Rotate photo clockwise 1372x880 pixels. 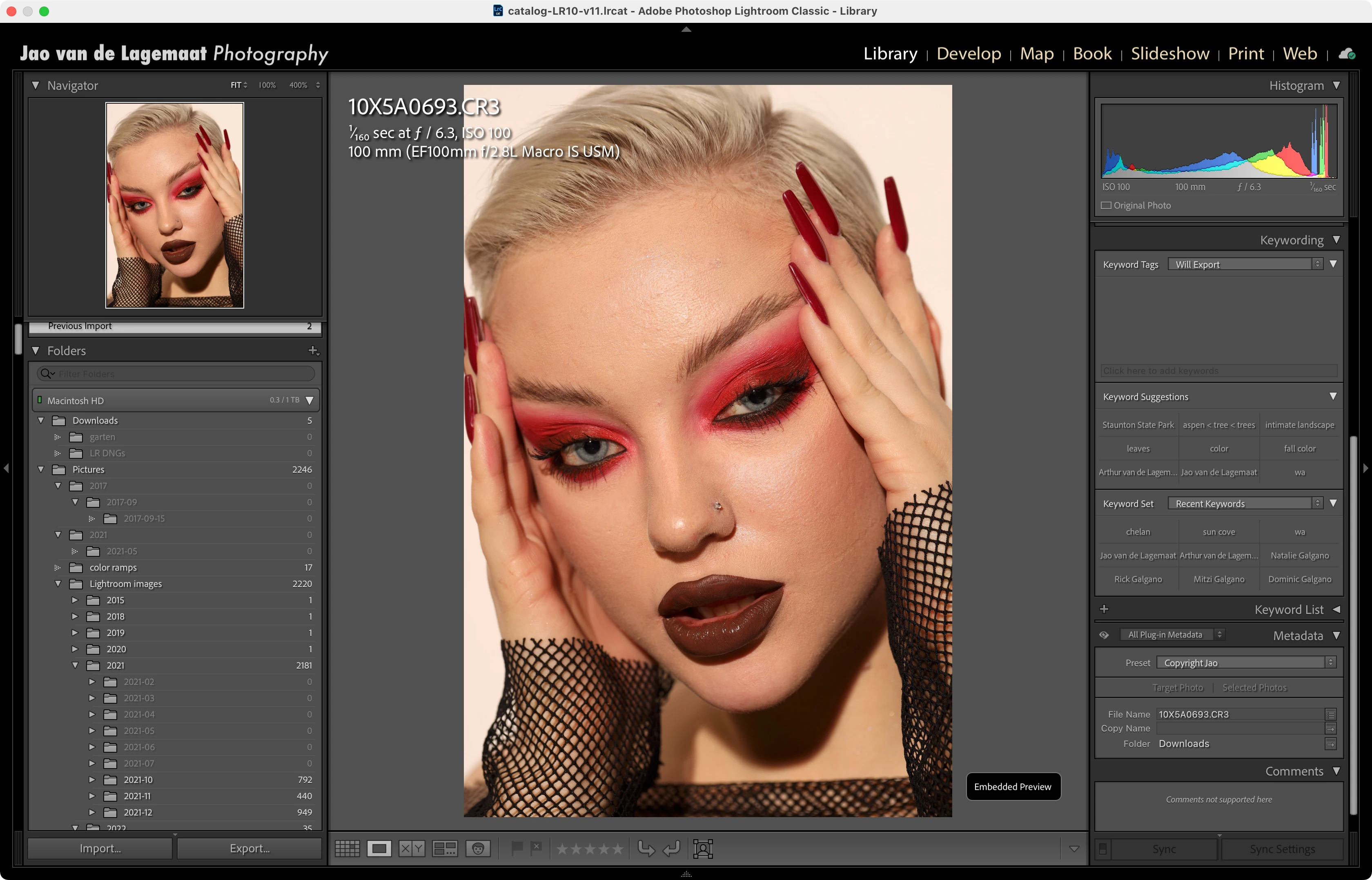point(672,849)
